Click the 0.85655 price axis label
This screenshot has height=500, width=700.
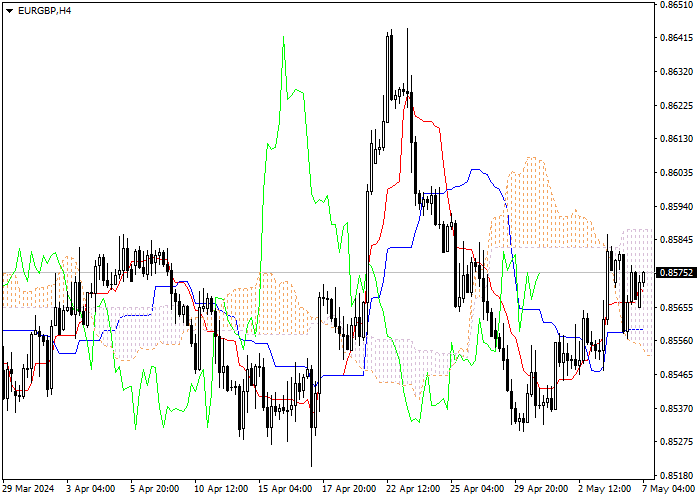pyautogui.click(x=676, y=308)
